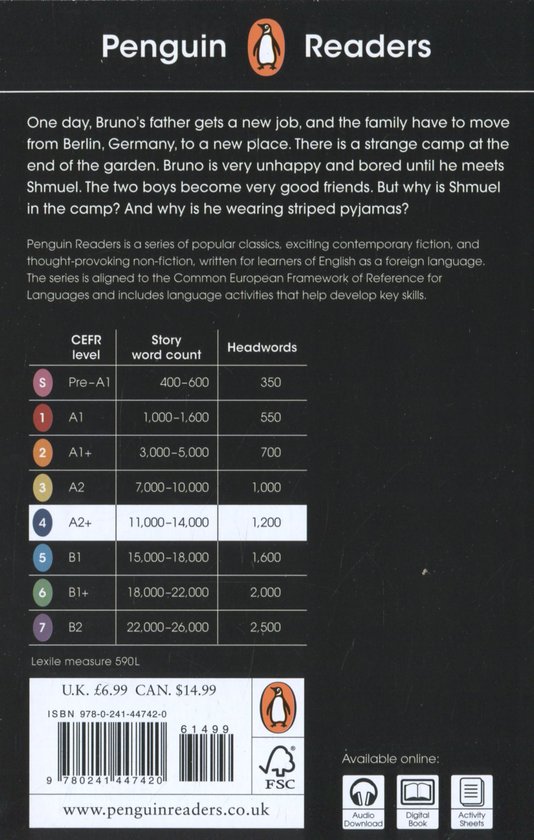Click the red level 1 circle
This screenshot has width=534, height=840.
click(x=43, y=418)
